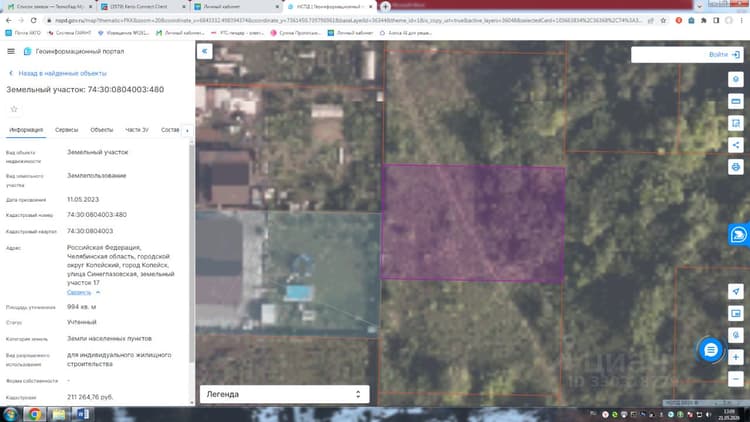Image resolution: width=750 pixels, height=422 pixels.
Task: Click cadastral cost 211 264,76 руб.
Action: tap(90, 397)
